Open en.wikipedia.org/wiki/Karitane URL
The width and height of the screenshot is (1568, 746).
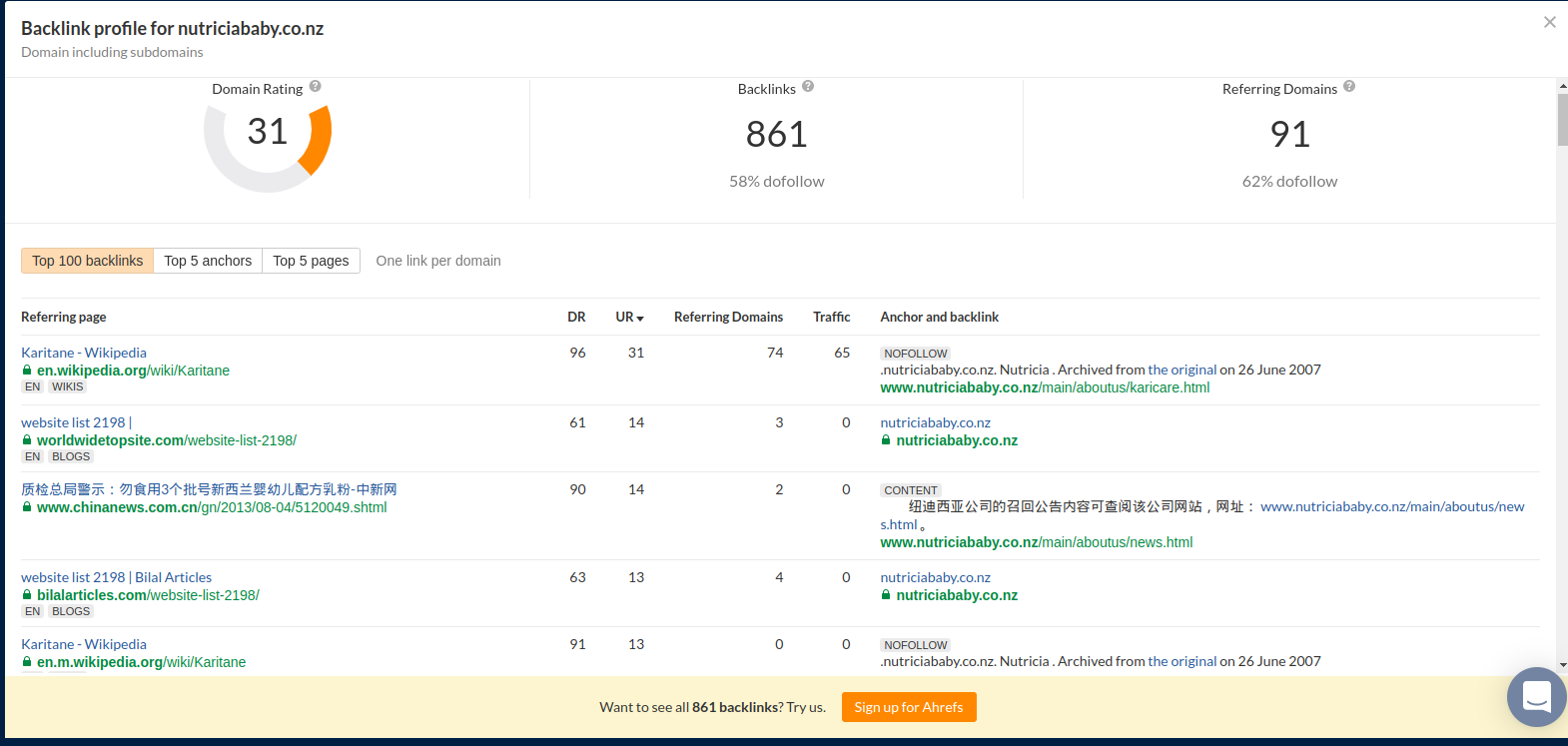[x=133, y=371]
